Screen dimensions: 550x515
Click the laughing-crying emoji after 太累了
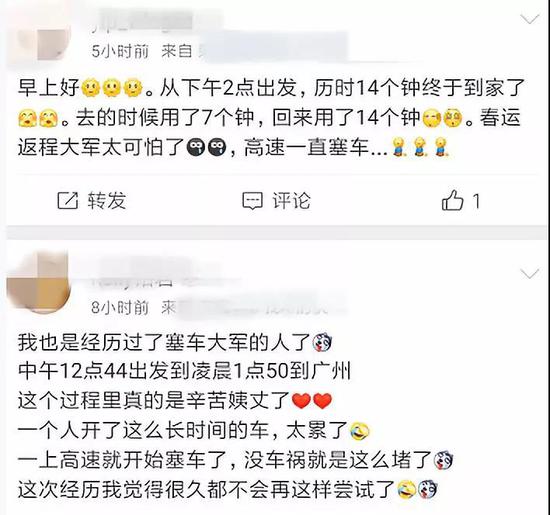360,431
